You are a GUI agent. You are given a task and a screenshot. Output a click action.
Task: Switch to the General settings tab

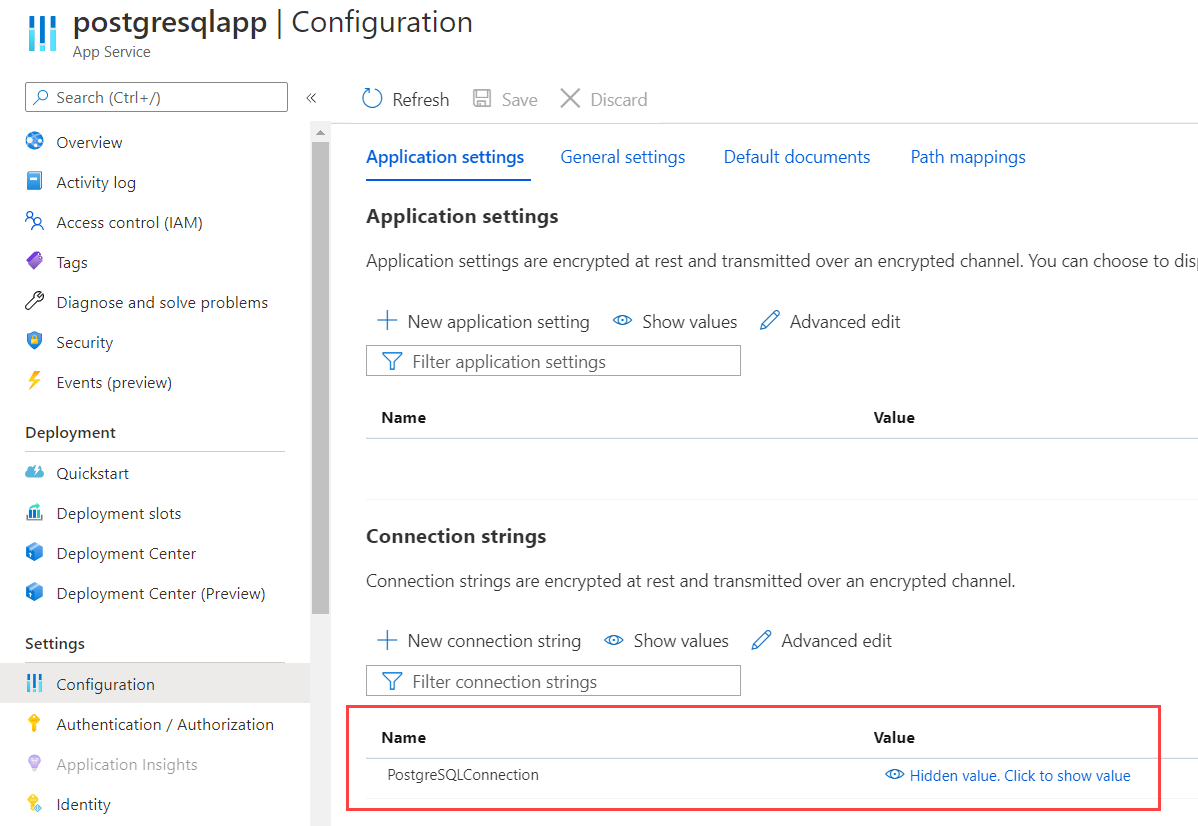[623, 157]
